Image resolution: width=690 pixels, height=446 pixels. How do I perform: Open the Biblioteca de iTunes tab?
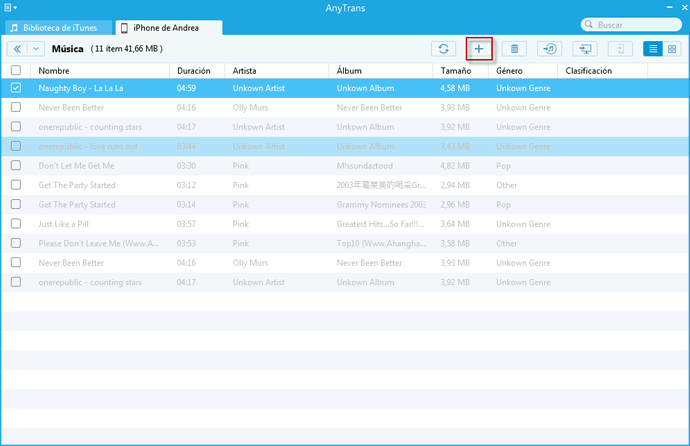point(59,28)
